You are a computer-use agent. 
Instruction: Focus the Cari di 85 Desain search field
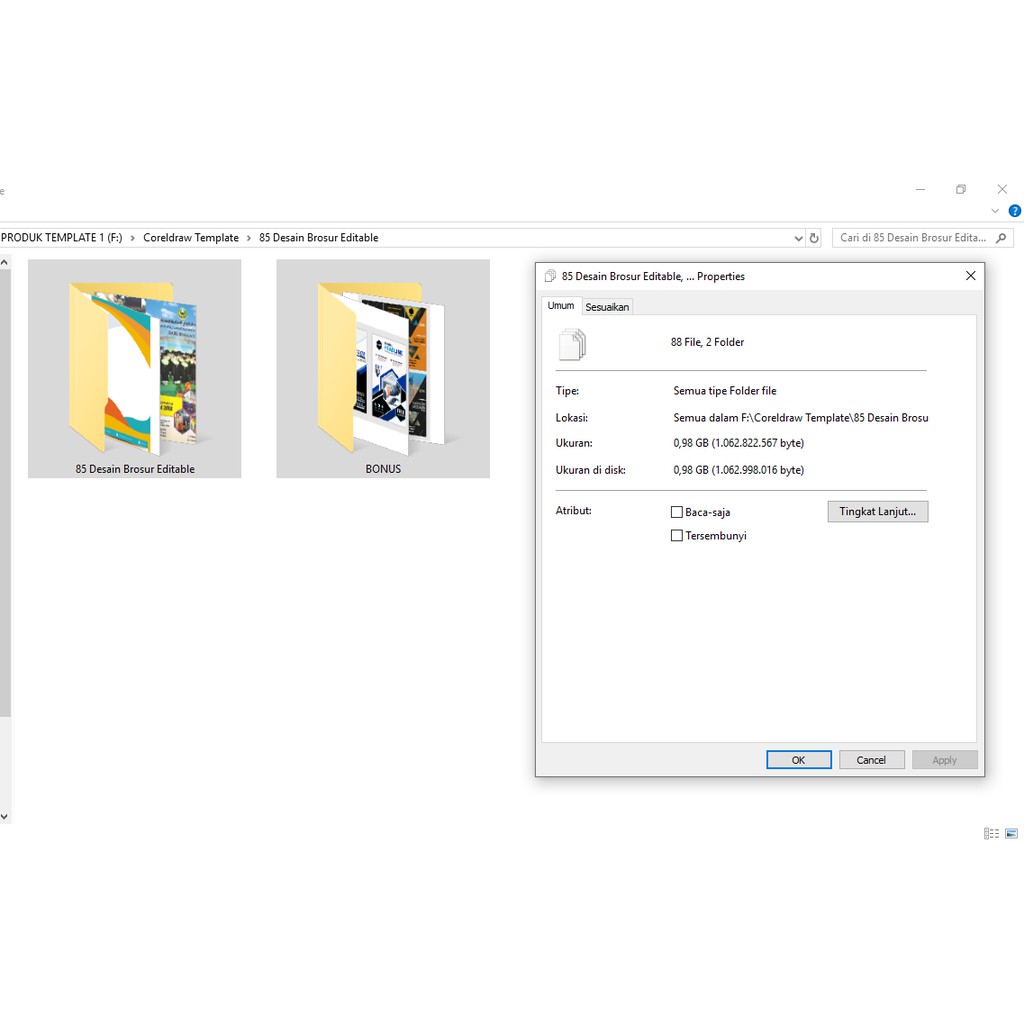[912, 238]
